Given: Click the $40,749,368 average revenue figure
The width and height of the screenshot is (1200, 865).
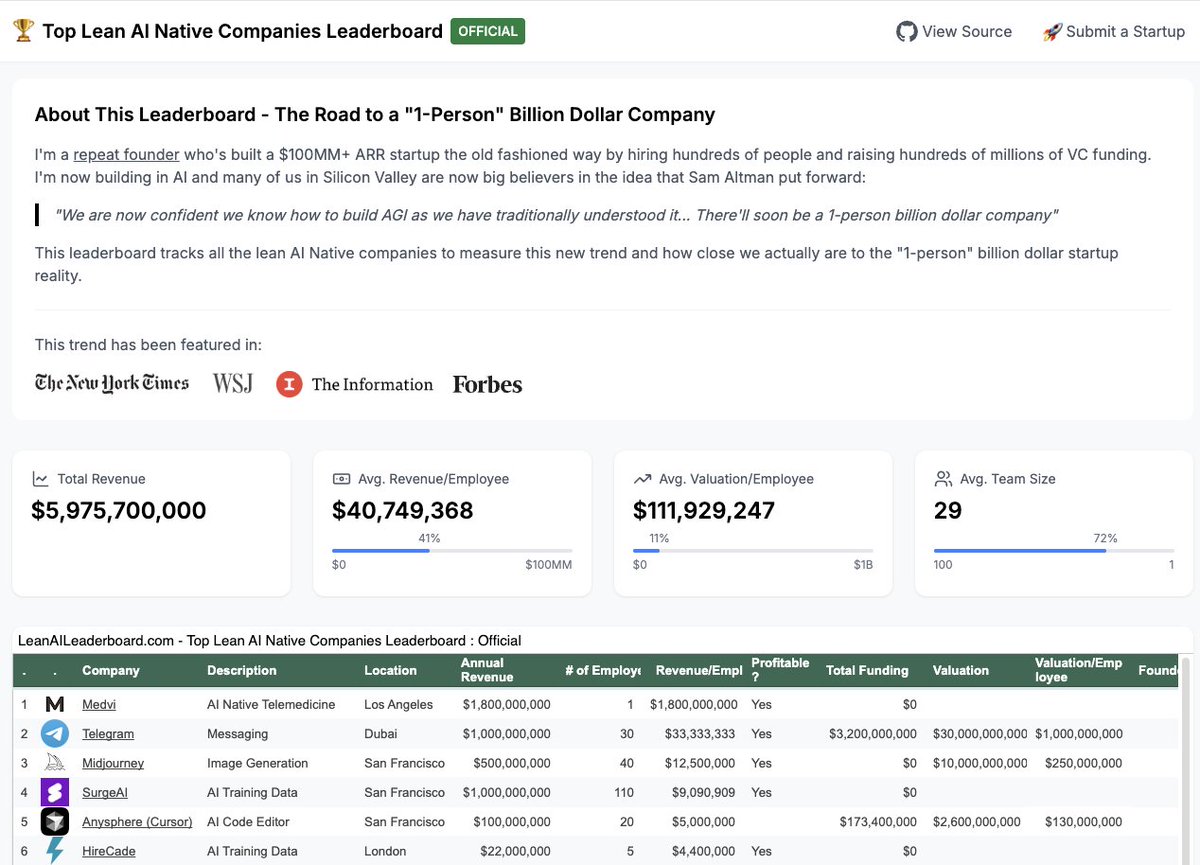Looking at the screenshot, I should point(403,511).
